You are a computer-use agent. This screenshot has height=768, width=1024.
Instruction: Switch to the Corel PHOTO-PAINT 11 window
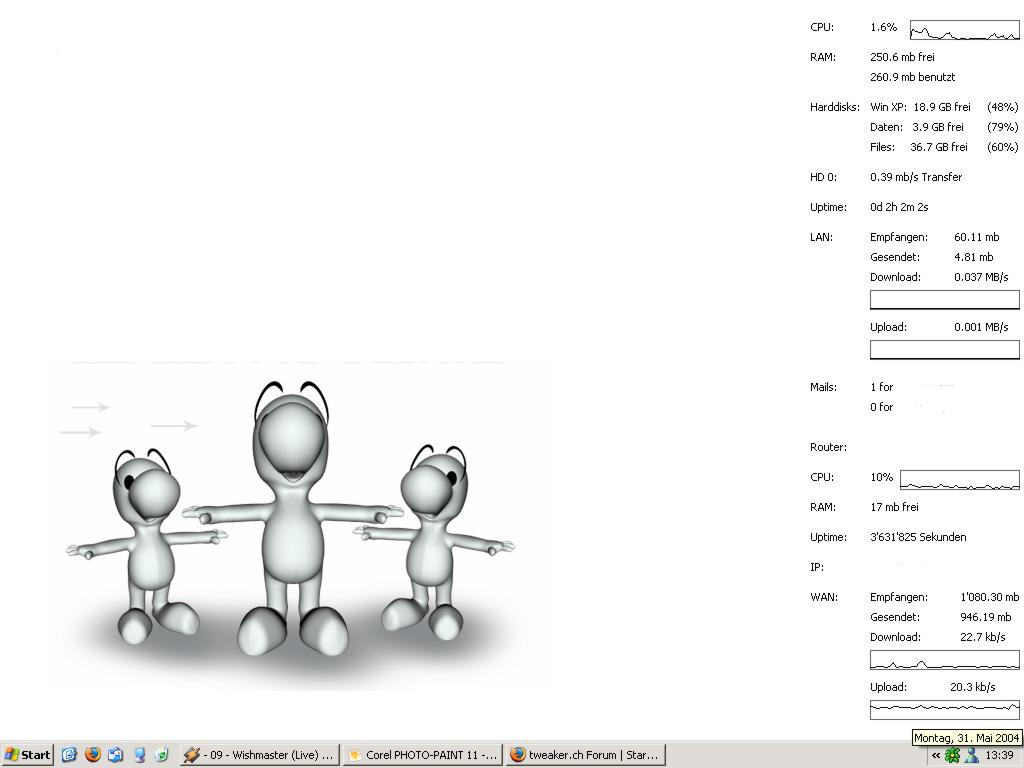422,755
